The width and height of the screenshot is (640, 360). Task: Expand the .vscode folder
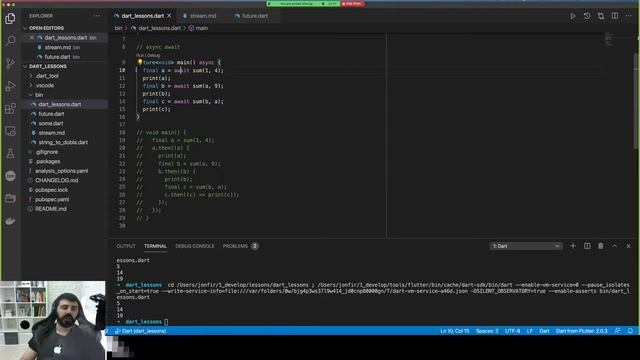[45, 85]
